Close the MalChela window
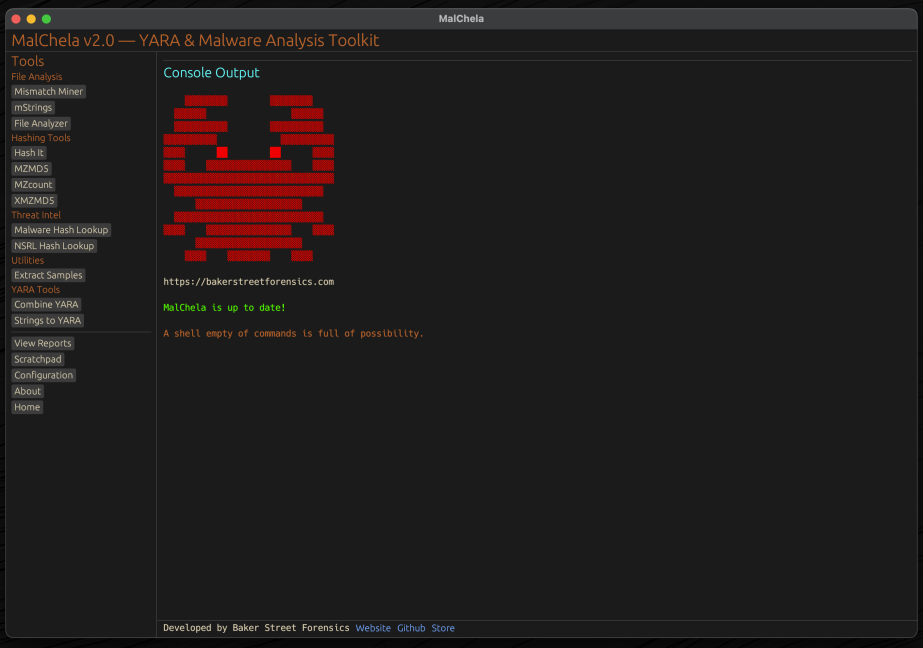923x648 pixels. [x=16, y=19]
